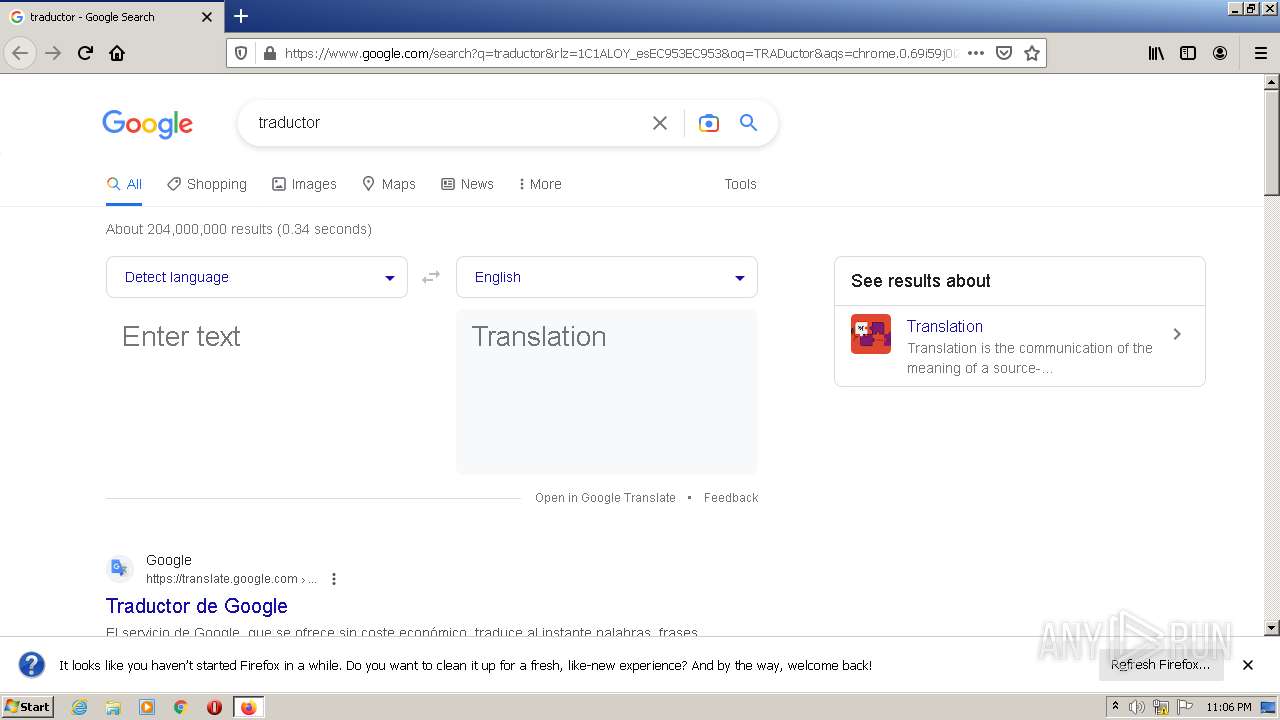This screenshot has height=720, width=1280.
Task: Reload the current page
Action: click(x=85, y=53)
